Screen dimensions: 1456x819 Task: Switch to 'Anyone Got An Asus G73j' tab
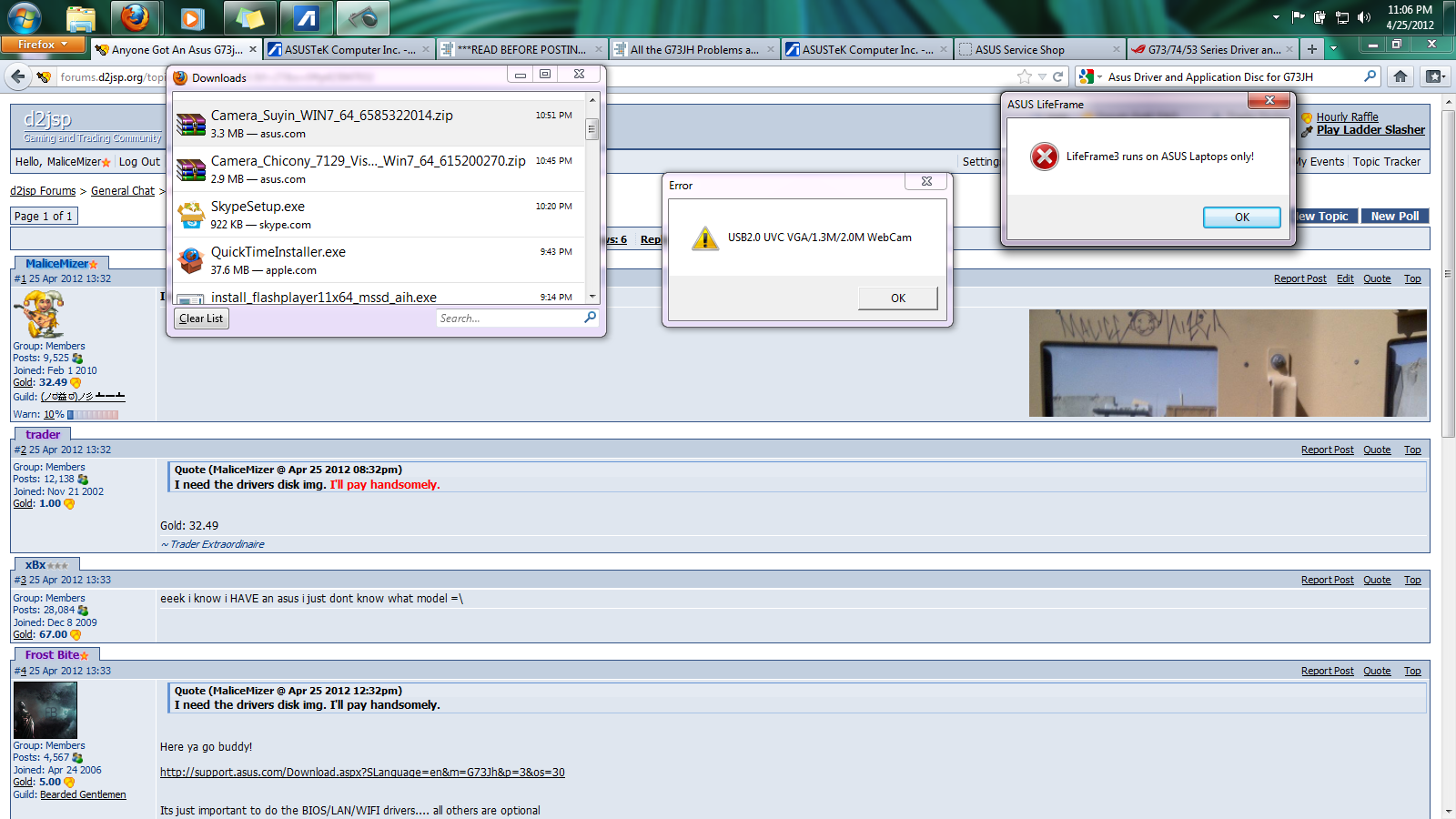tap(177, 50)
